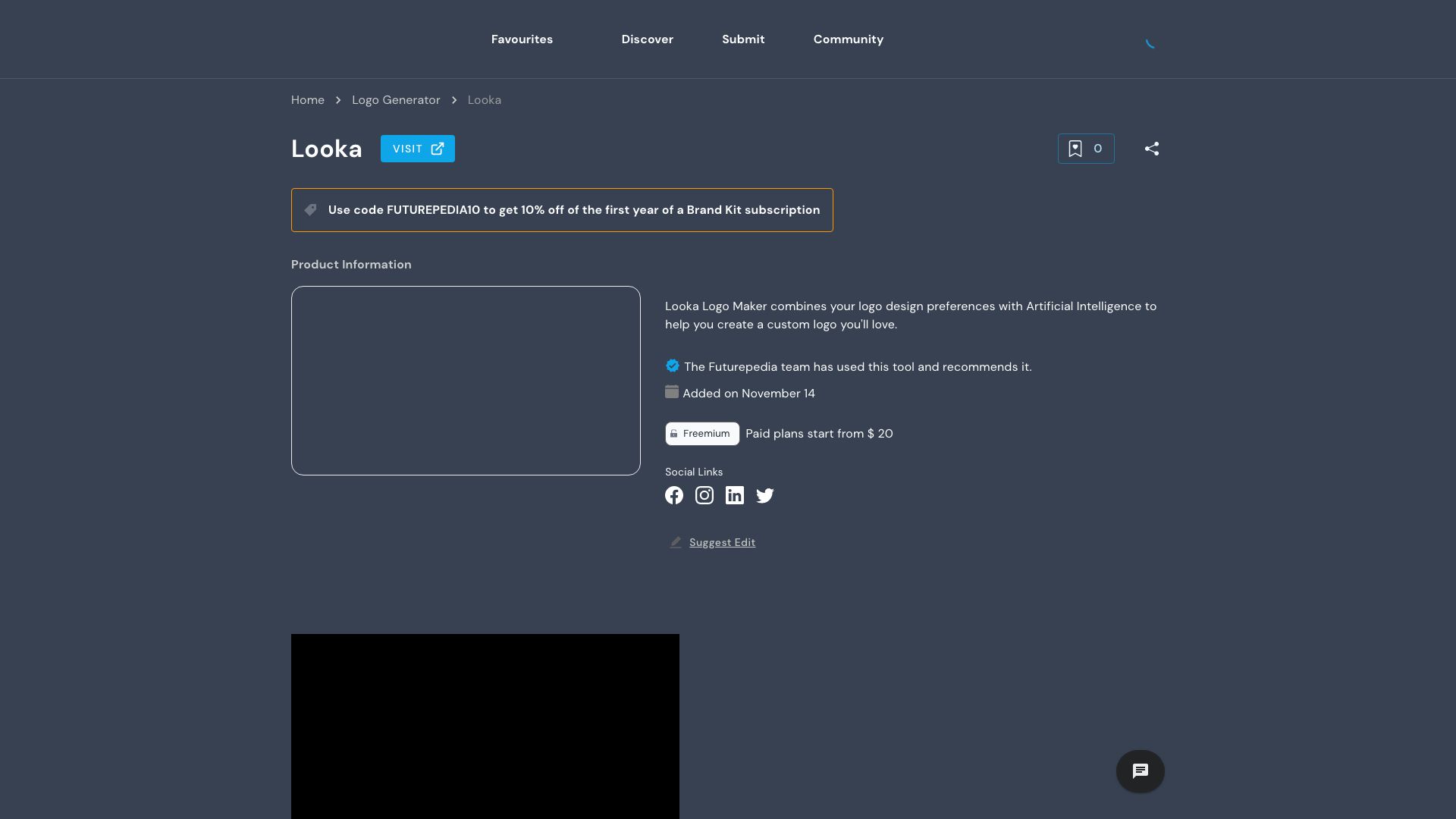The height and width of the screenshot is (819, 1456).
Task: Click the Suggest Edit link
Action: coord(721,542)
